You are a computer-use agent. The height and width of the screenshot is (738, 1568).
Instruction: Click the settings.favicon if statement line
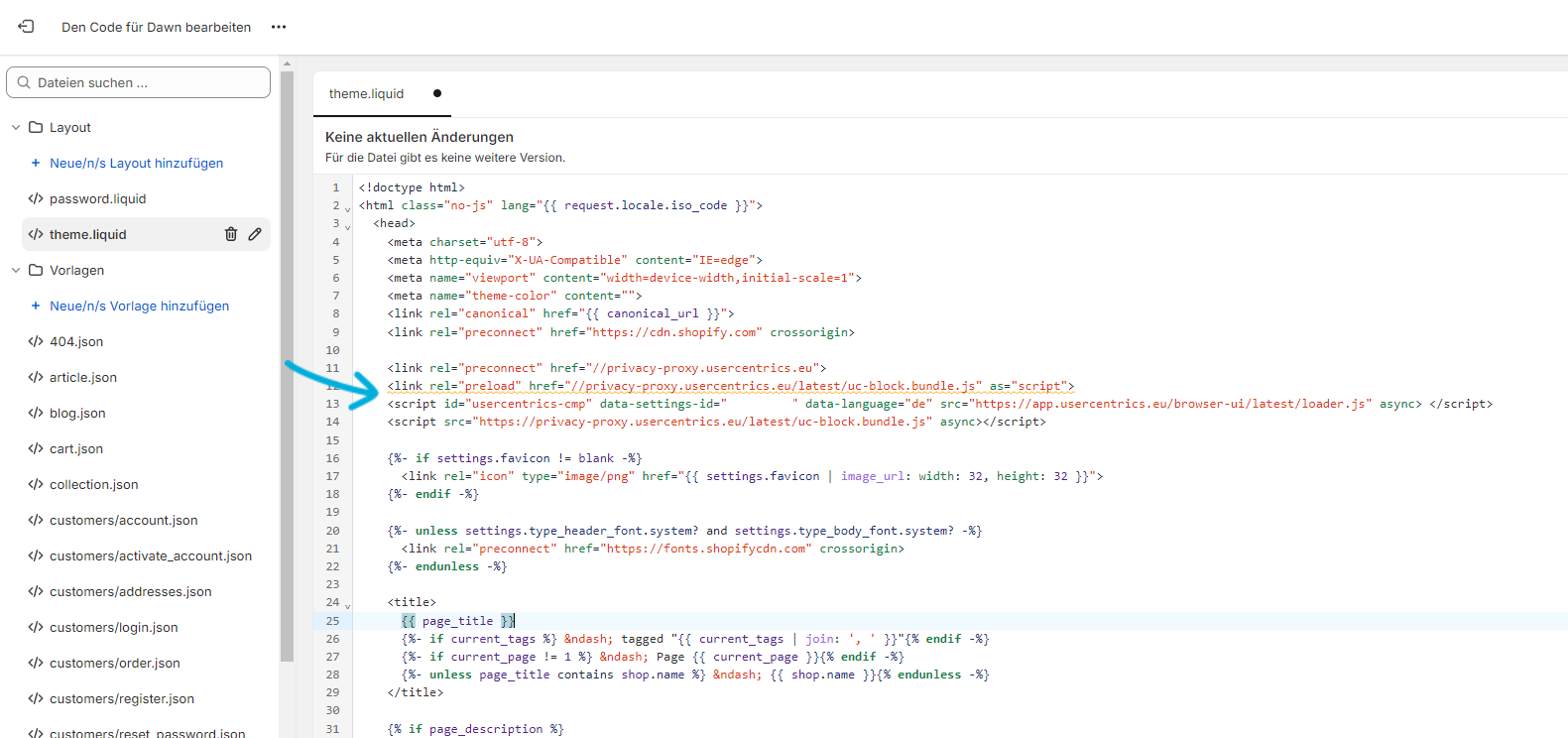515,458
